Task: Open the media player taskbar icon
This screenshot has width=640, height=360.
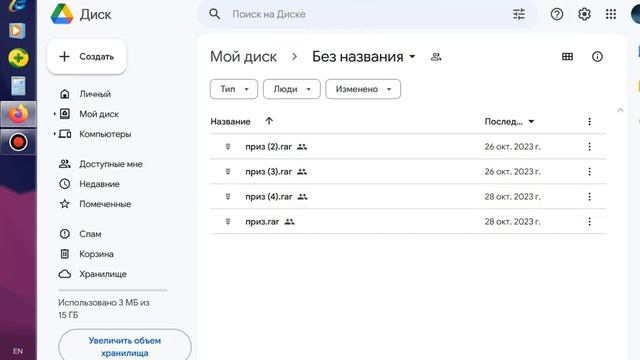Action: (17, 31)
